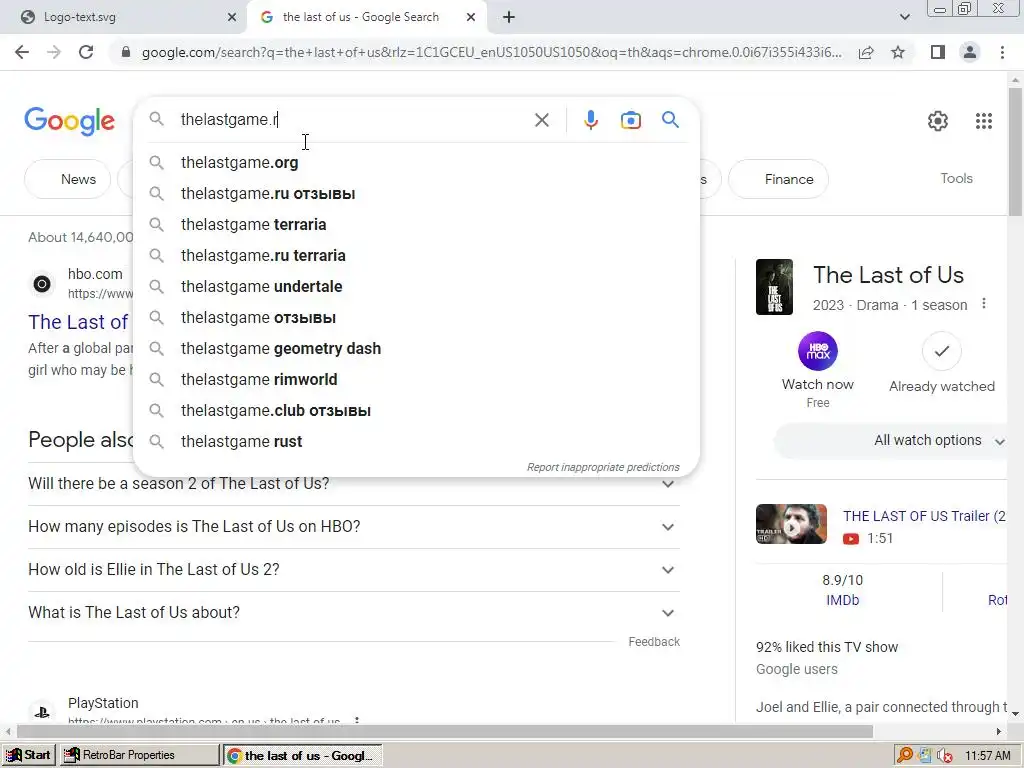The height and width of the screenshot is (768, 1024).
Task: Close the Logo-text.svg tab
Action: [232, 18]
